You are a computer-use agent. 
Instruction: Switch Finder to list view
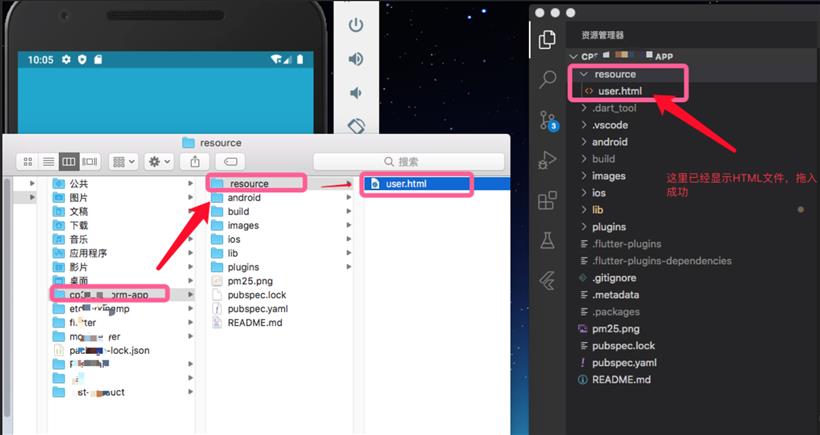[48, 162]
